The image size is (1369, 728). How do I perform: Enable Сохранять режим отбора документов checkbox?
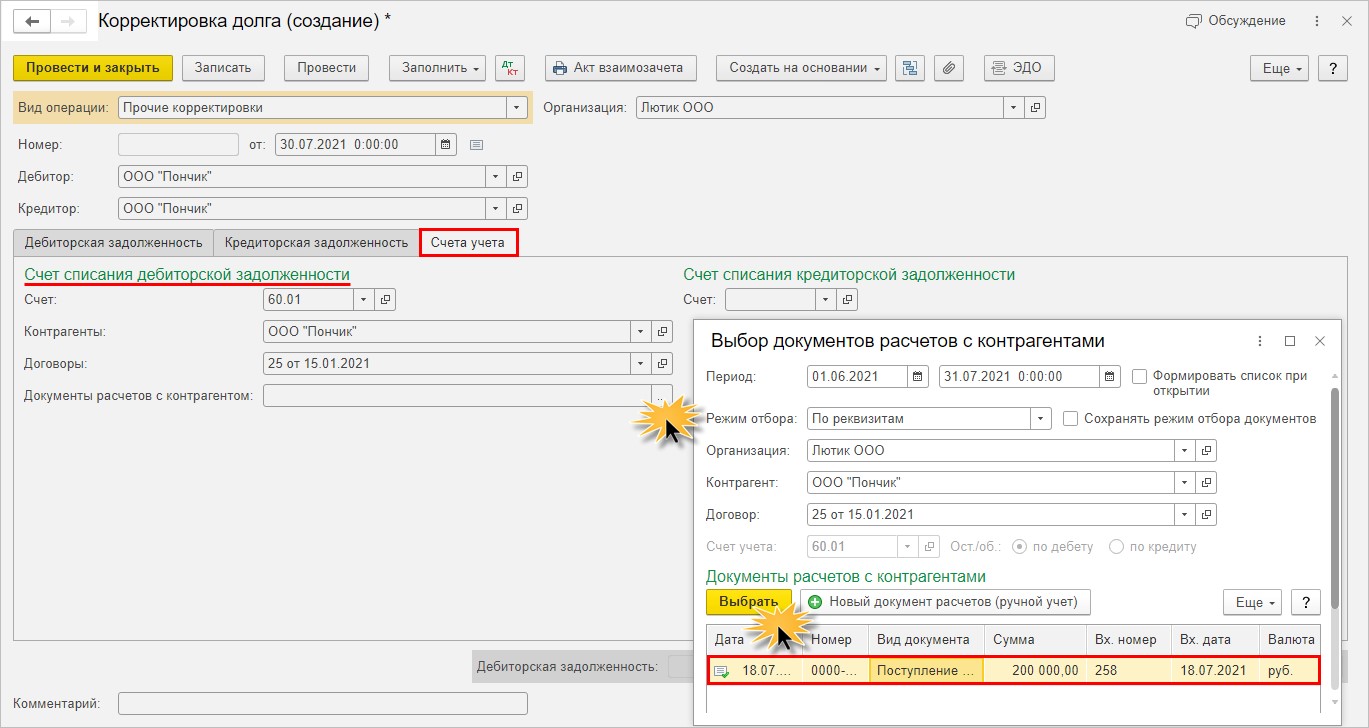pos(1070,419)
